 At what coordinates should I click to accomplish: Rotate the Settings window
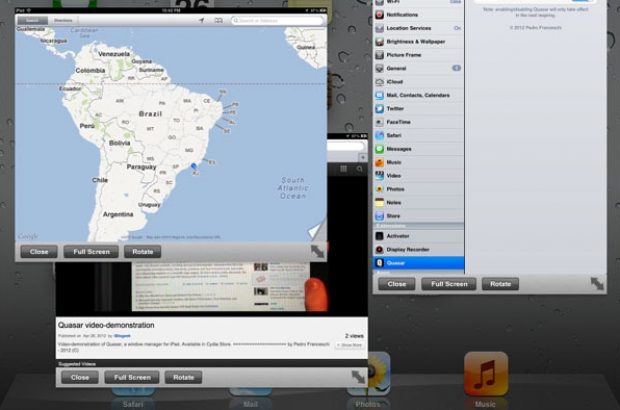click(x=500, y=284)
